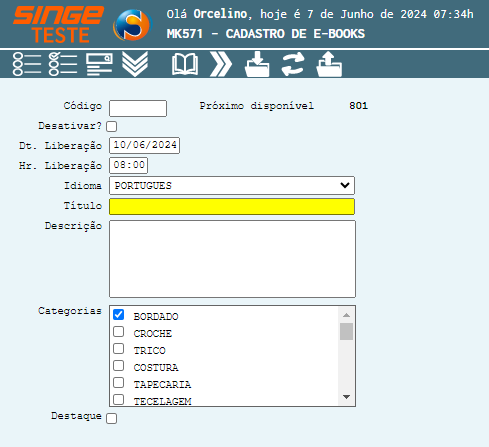Image resolution: width=489 pixels, height=447 pixels.
Task: Click the refresh arrows icon
Action: (293, 64)
